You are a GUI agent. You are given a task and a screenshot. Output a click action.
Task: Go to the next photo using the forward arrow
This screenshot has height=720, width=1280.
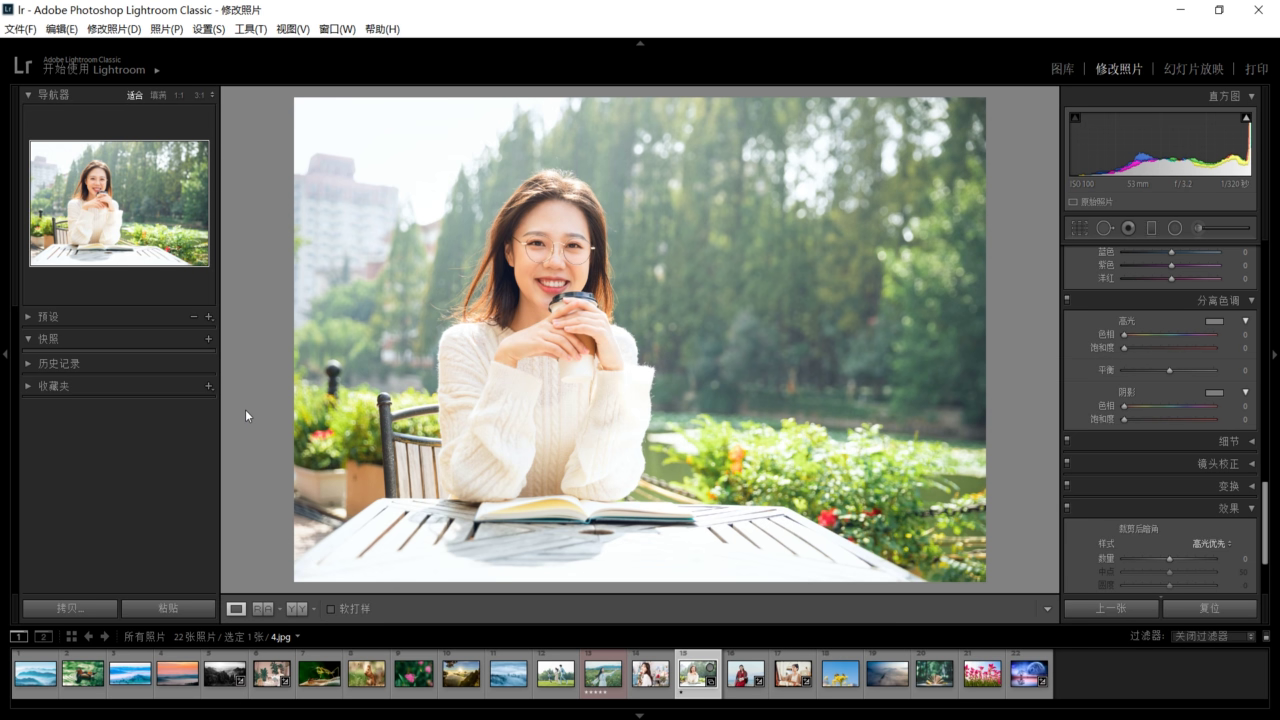(104, 636)
